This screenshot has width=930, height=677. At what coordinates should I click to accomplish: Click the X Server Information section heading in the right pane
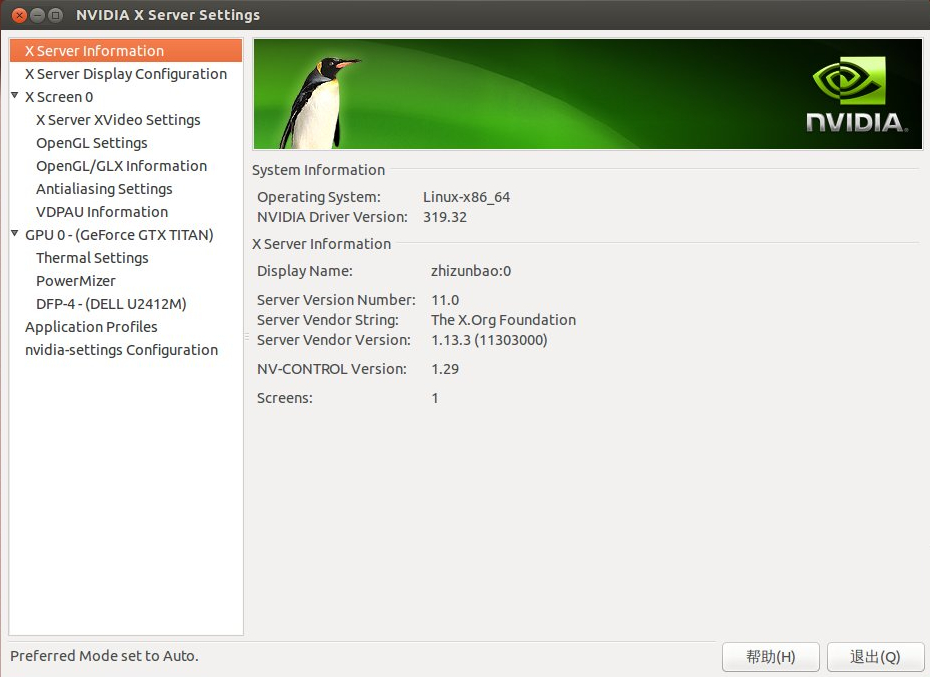(321, 244)
